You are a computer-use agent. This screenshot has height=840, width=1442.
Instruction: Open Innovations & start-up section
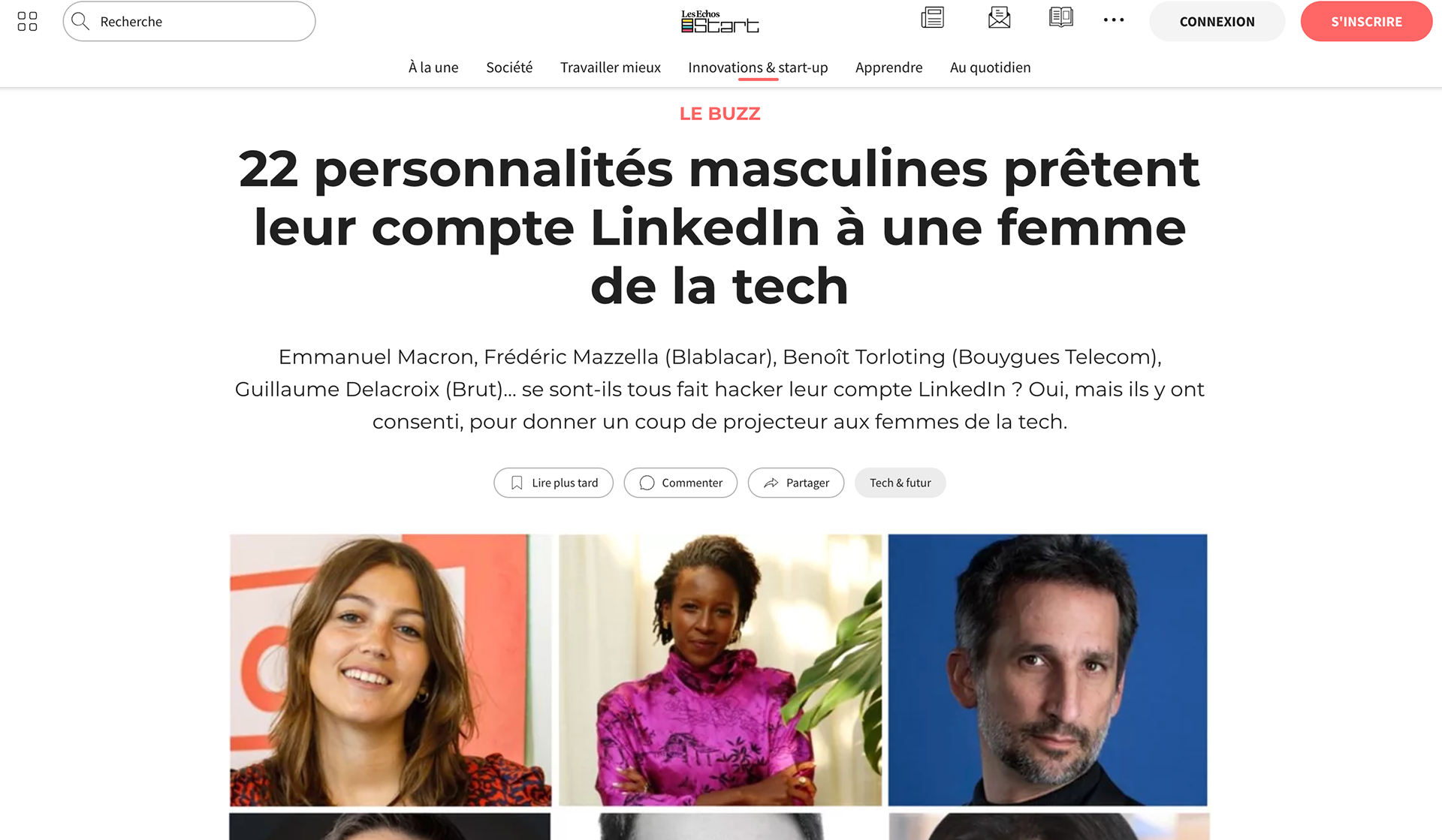758,68
